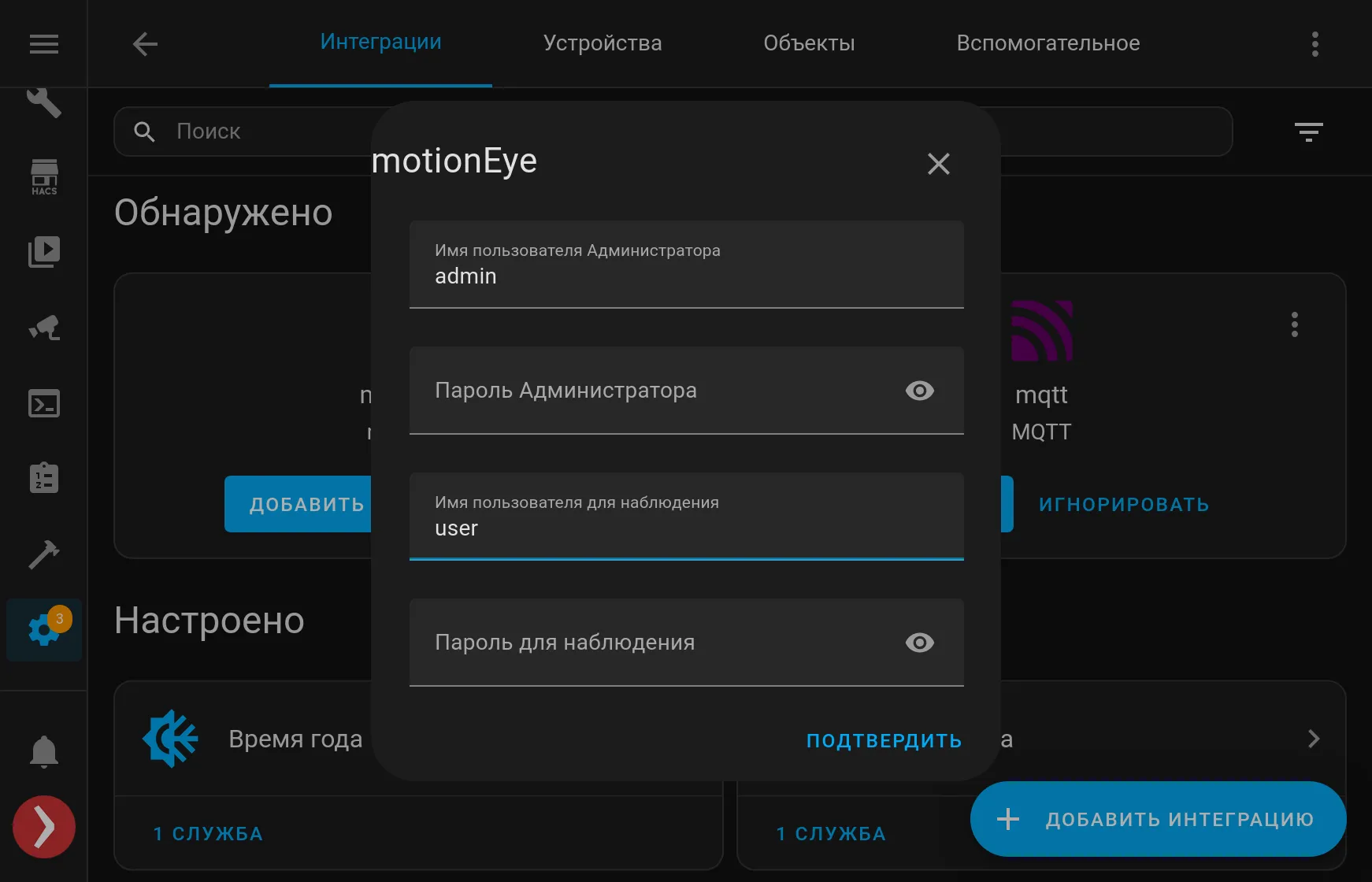This screenshot has height=882, width=1372.
Task: Click the red user avatar in the sidebar
Action: 44,827
